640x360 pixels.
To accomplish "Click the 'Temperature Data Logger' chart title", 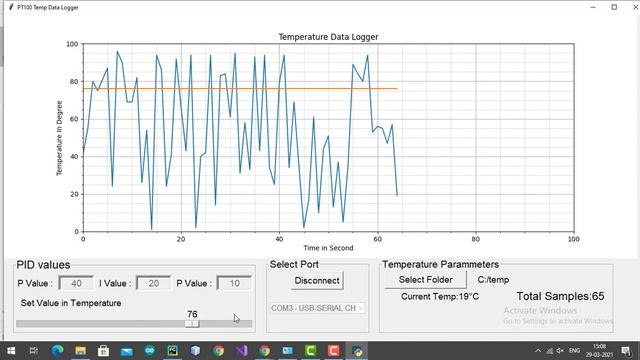I will [328, 37].
